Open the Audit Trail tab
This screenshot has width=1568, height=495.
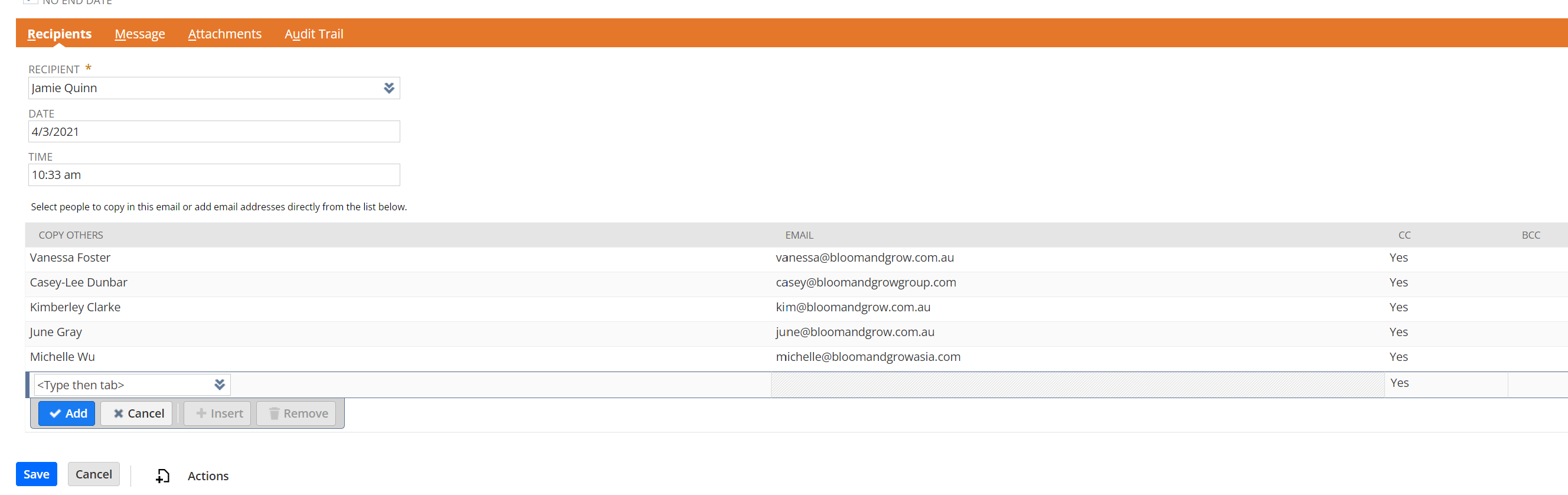tap(313, 34)
